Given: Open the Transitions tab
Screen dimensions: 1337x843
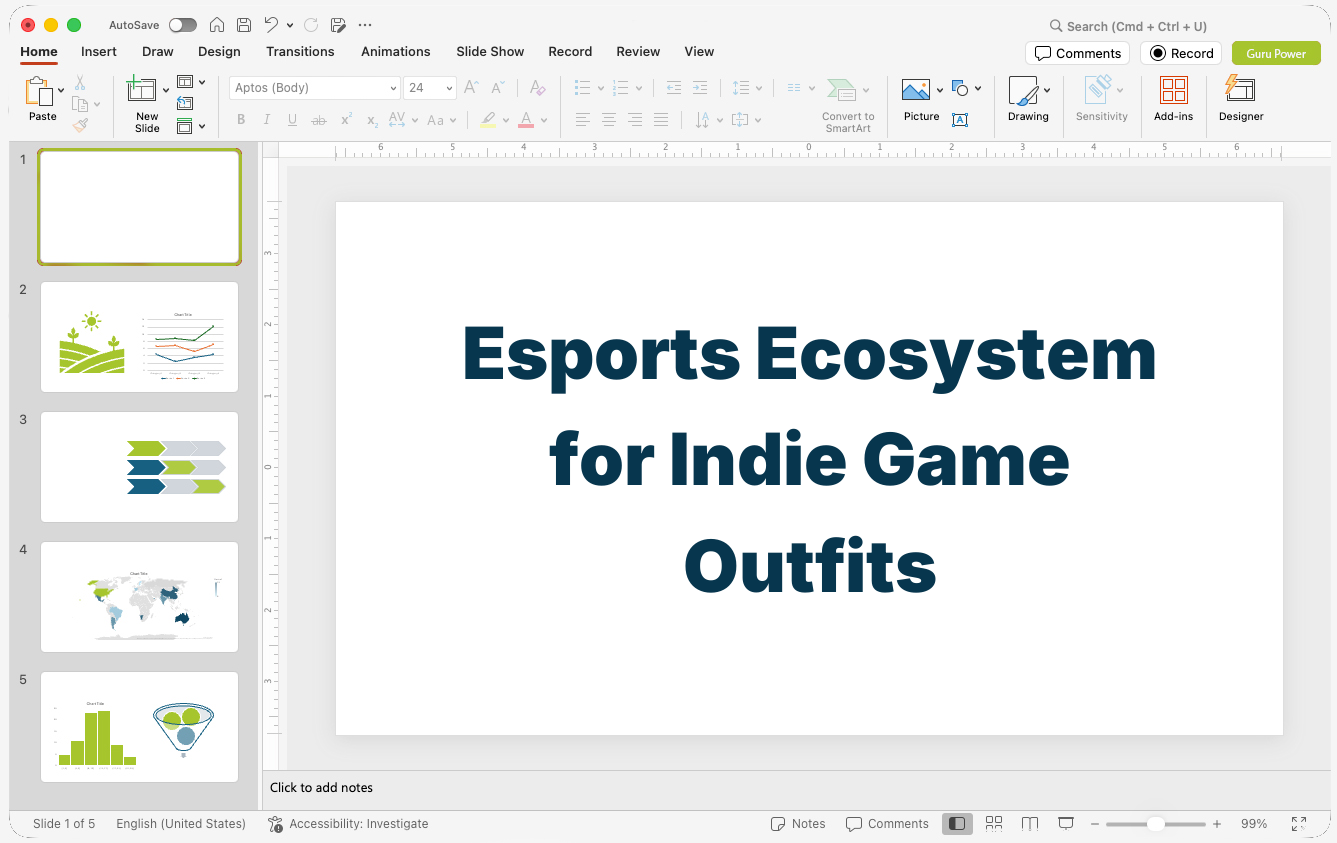Looking at the screenshot, I should pos(300,51).
